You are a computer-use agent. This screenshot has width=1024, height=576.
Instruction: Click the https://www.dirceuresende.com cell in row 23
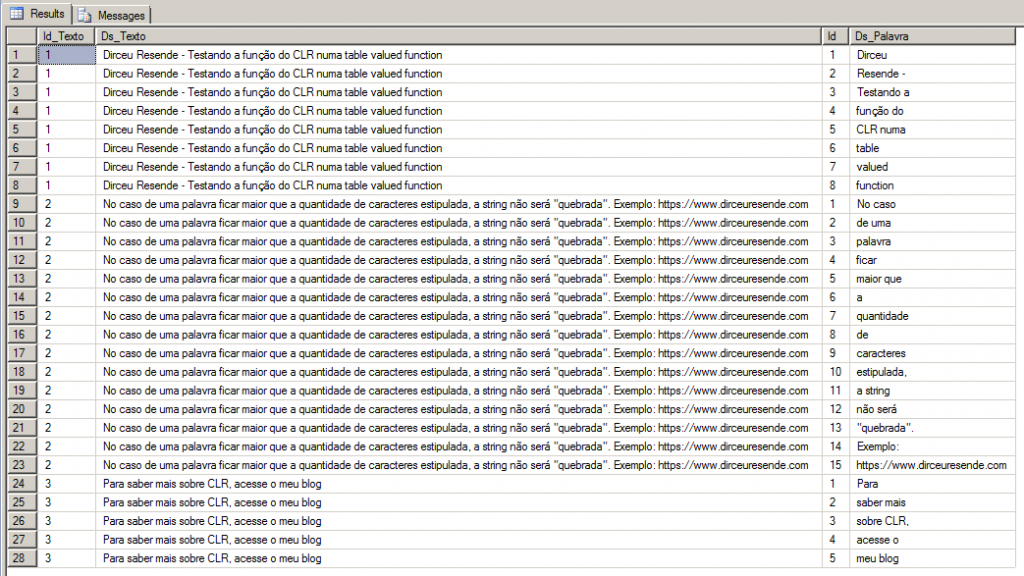930,465
